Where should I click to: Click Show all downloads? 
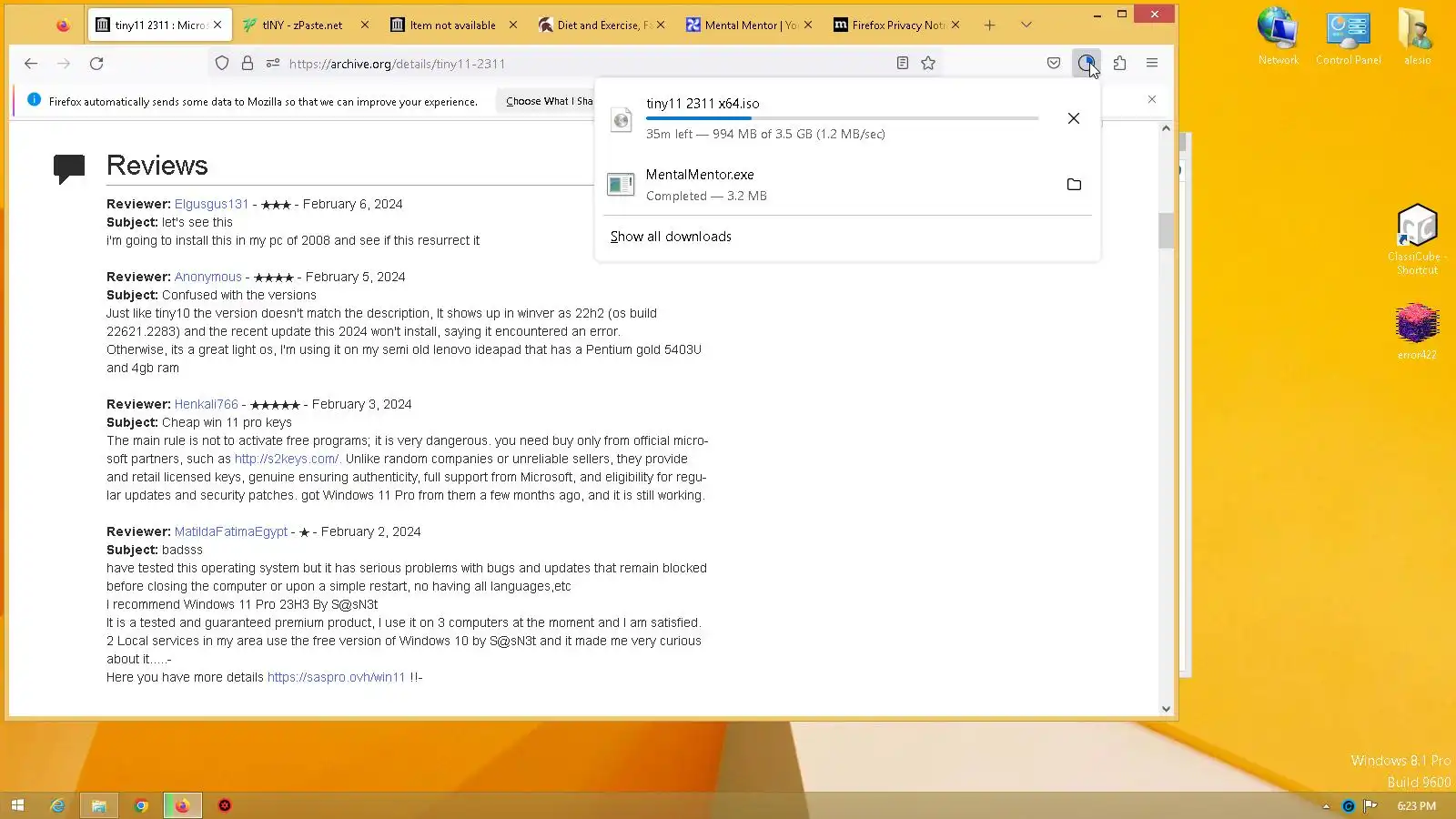pyautogui.click(x=671, y=237)
